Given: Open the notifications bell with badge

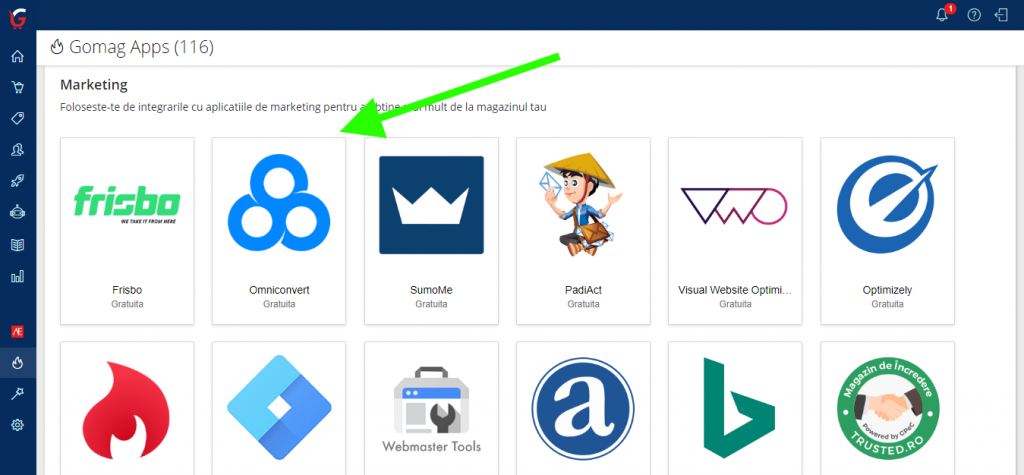Looking at the screenshot, I should pyautogui.click(x=943, y=14).
